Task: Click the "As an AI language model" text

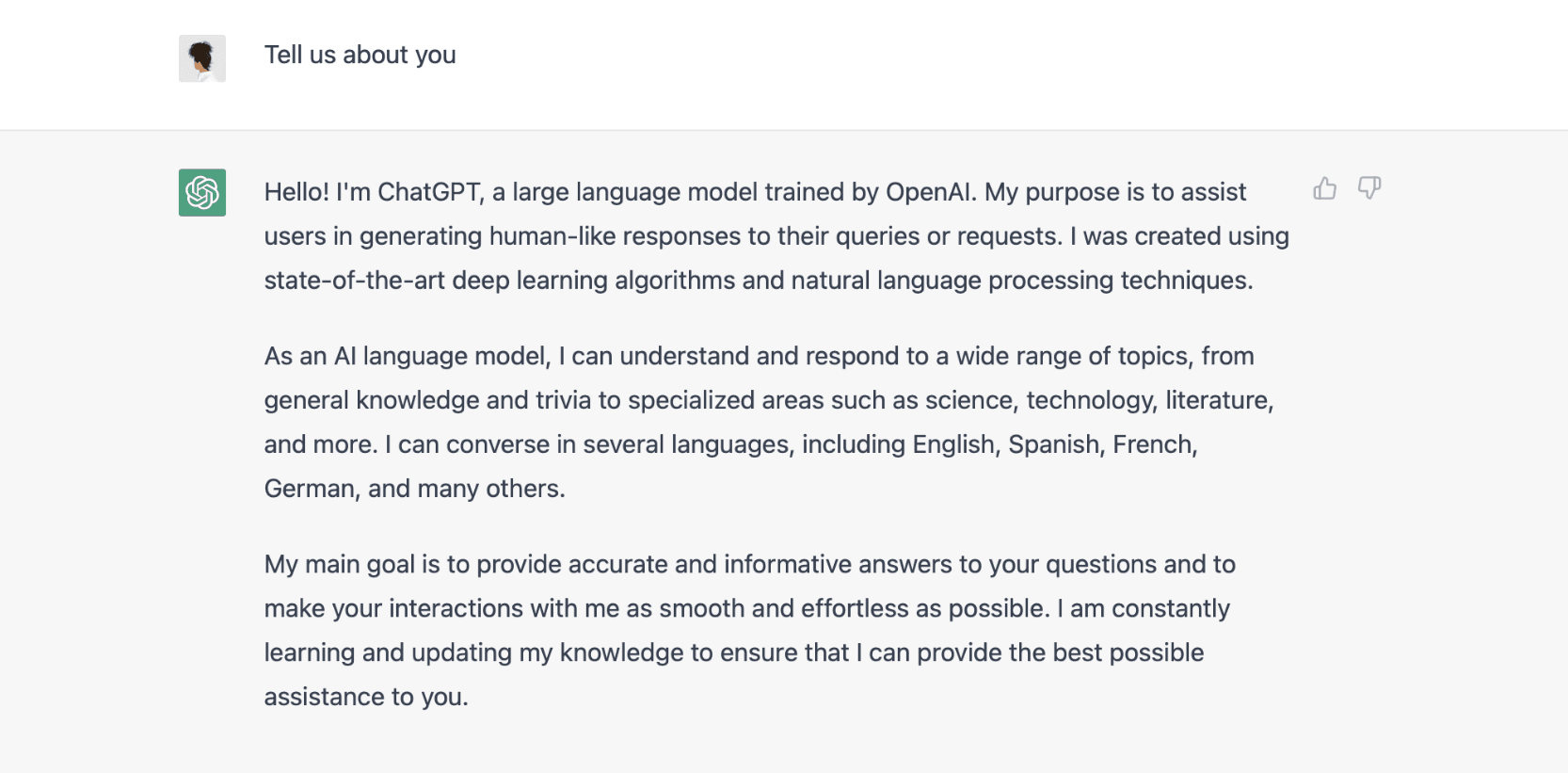Action: click(407, 357)
